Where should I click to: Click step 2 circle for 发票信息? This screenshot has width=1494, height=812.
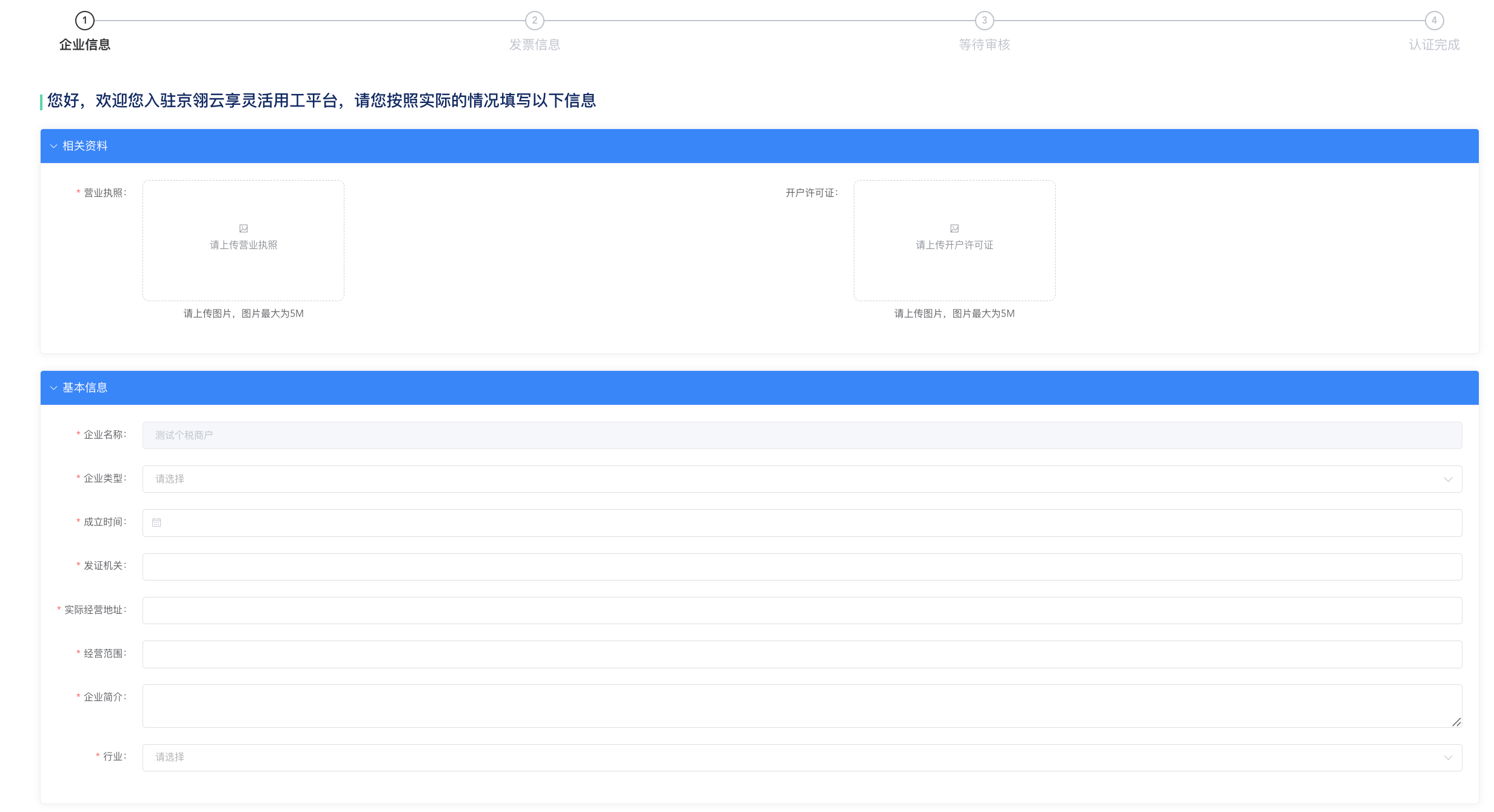[534, 21]
